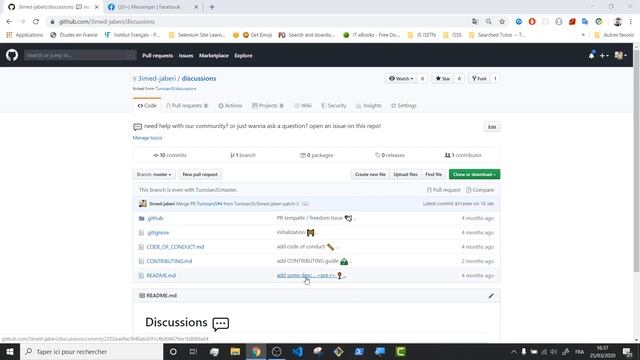
Task: Switch to the Code tab
Action: (x=147, y=105)
